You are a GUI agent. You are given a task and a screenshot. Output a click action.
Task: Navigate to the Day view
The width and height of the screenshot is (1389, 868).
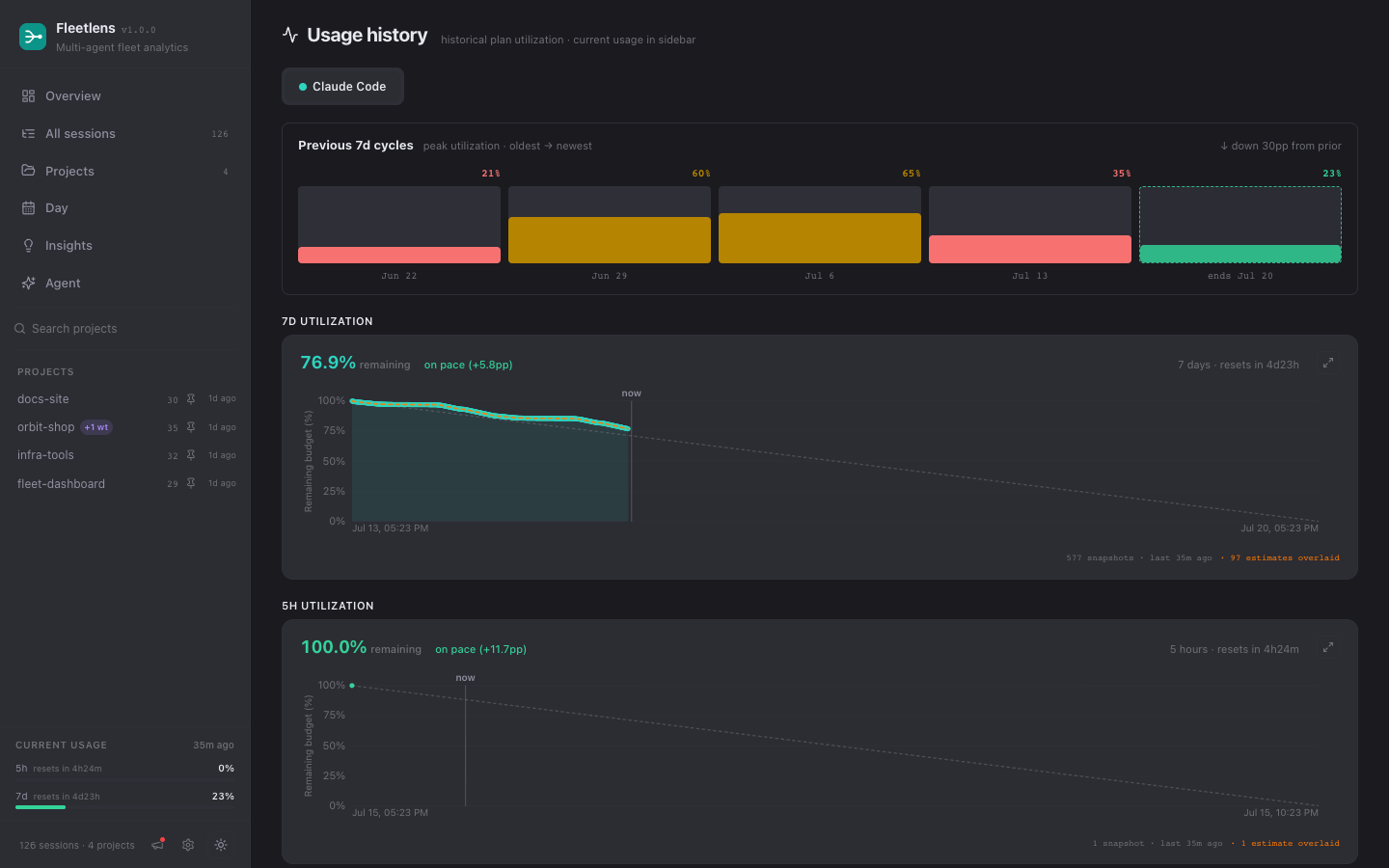(x=125, y=208)
